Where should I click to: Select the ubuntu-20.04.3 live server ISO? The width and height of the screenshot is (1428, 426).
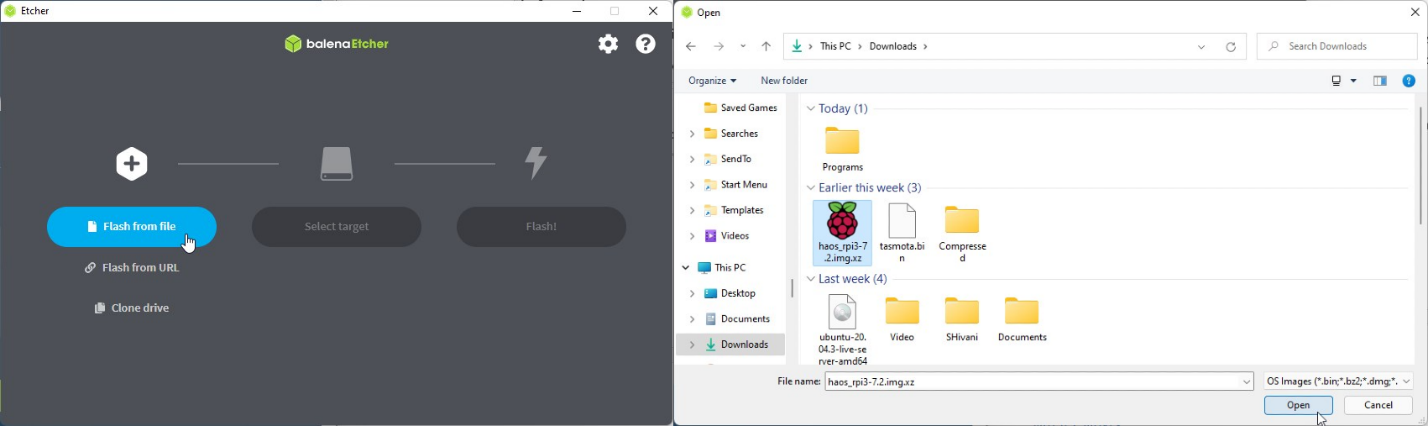pyautogui.click(x=842, y=330)
